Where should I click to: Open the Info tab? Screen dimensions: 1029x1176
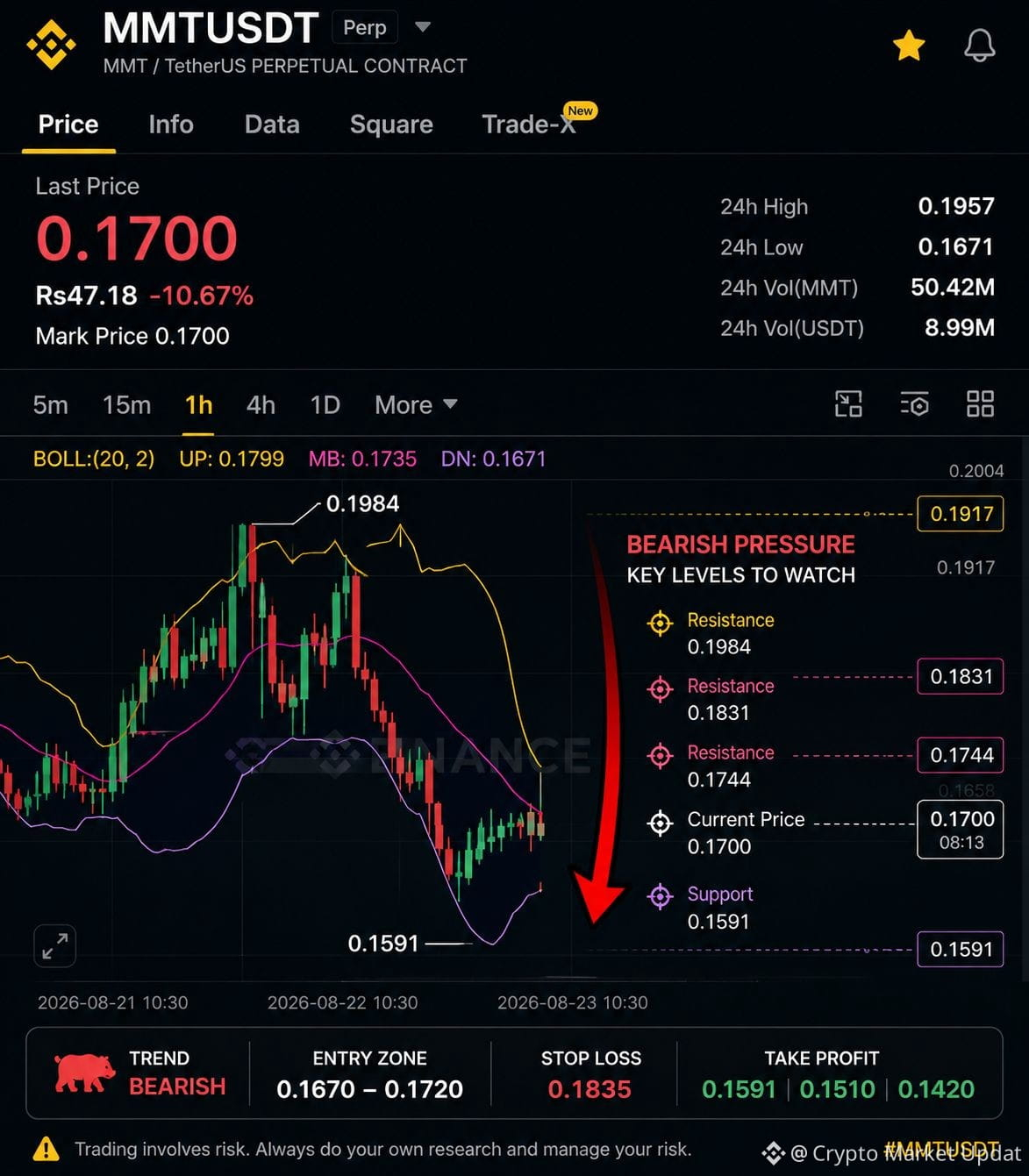[171, 125]
